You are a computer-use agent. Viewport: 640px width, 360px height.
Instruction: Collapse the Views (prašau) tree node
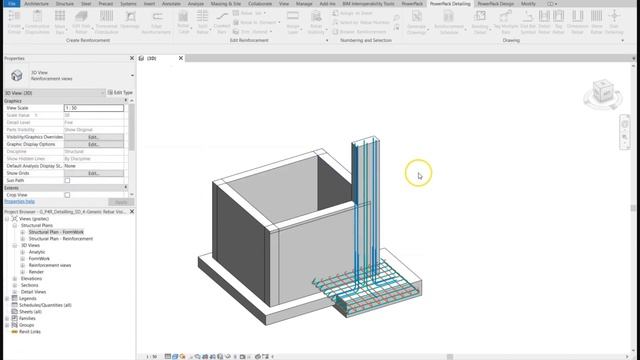coord(7,219)
